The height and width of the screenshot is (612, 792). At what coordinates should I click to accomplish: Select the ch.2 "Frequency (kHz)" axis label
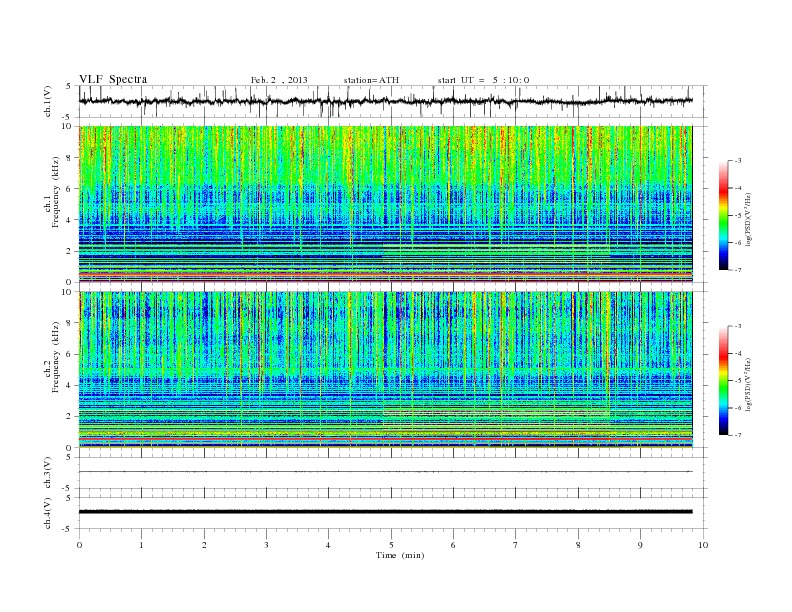point(56,356)
